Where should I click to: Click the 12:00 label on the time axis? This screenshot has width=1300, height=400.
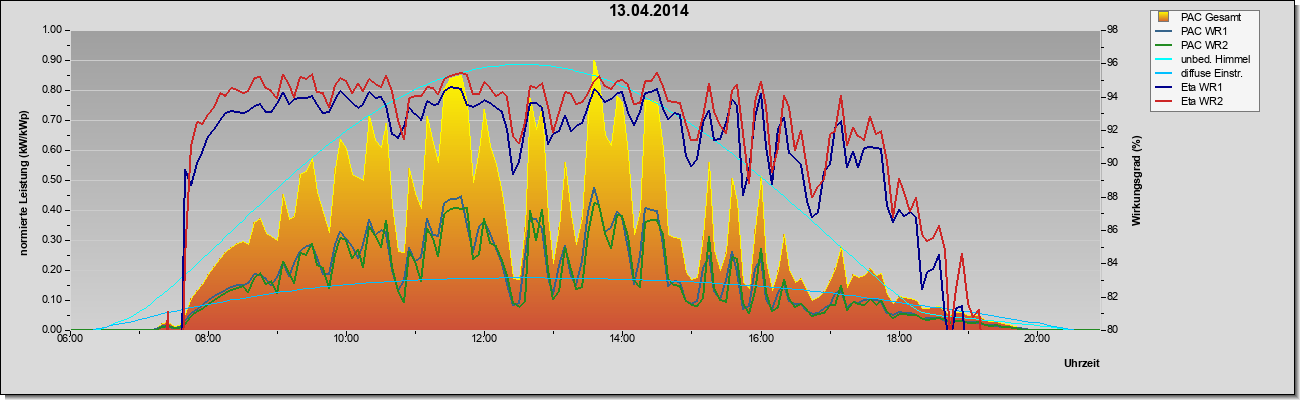[x=484, y=339]
